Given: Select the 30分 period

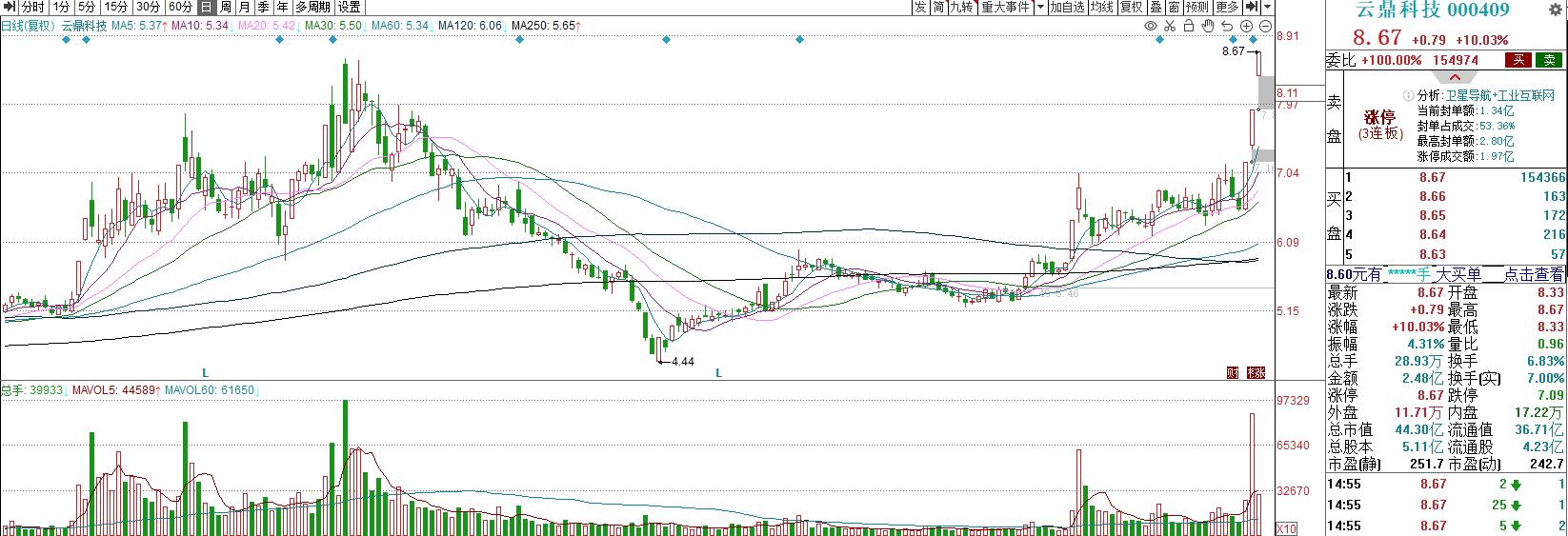Looking at the screenshot, I should coord(148,7).
